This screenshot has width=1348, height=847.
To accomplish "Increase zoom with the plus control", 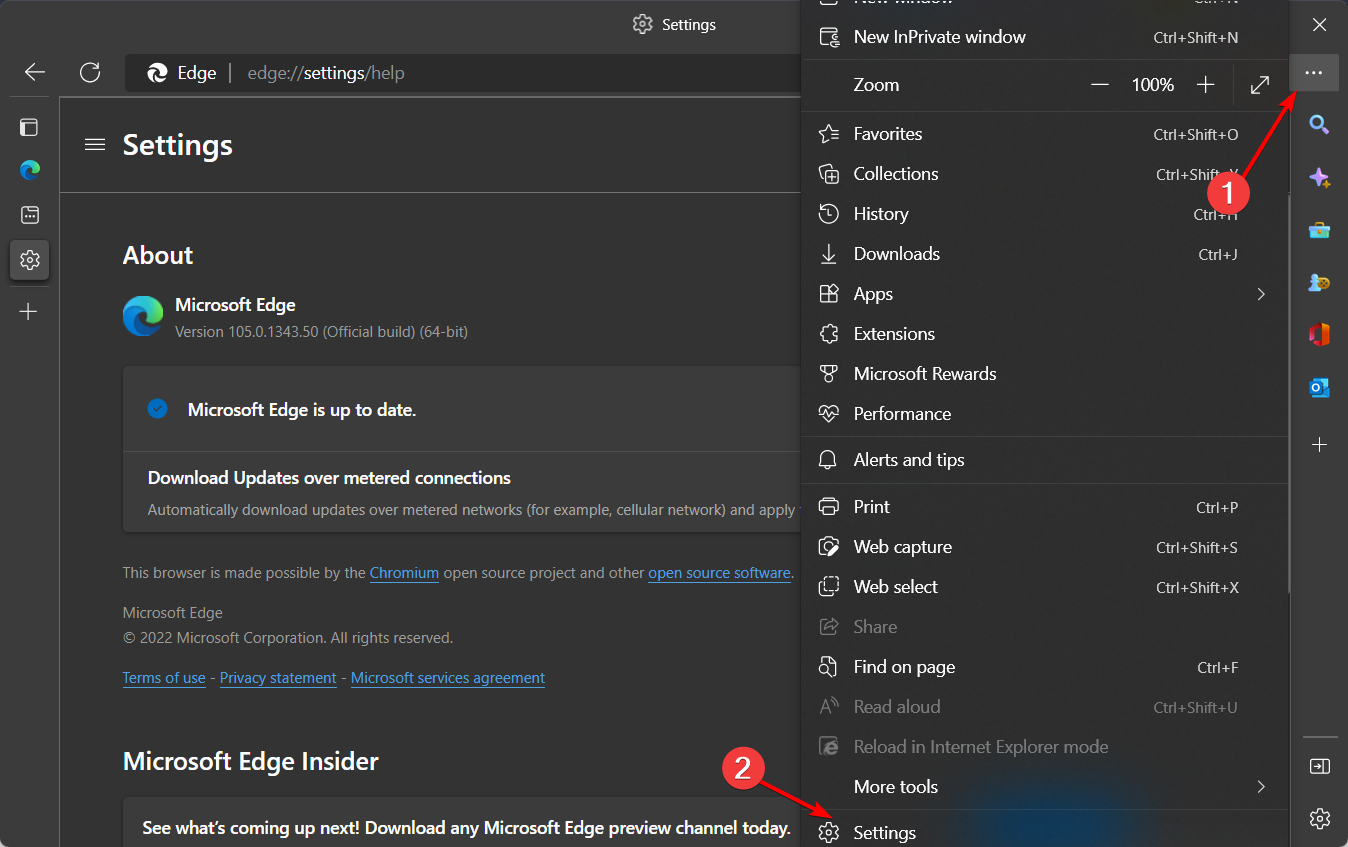I will tap(1206, 84).
